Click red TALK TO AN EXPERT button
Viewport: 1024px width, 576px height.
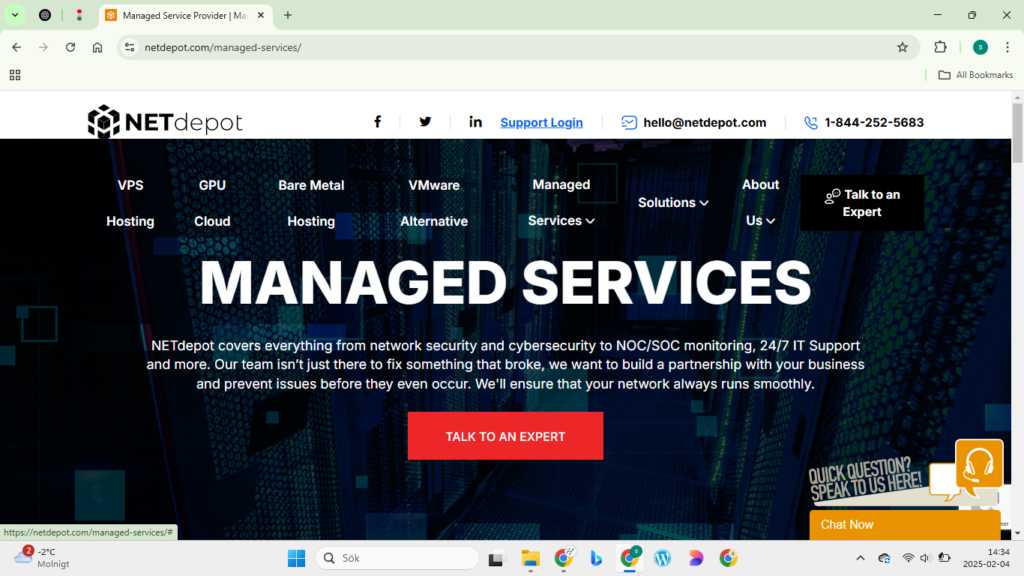point(505,436)
